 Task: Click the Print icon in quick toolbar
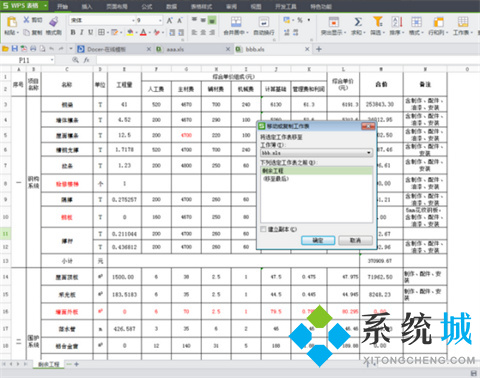[x=33, y=49]
